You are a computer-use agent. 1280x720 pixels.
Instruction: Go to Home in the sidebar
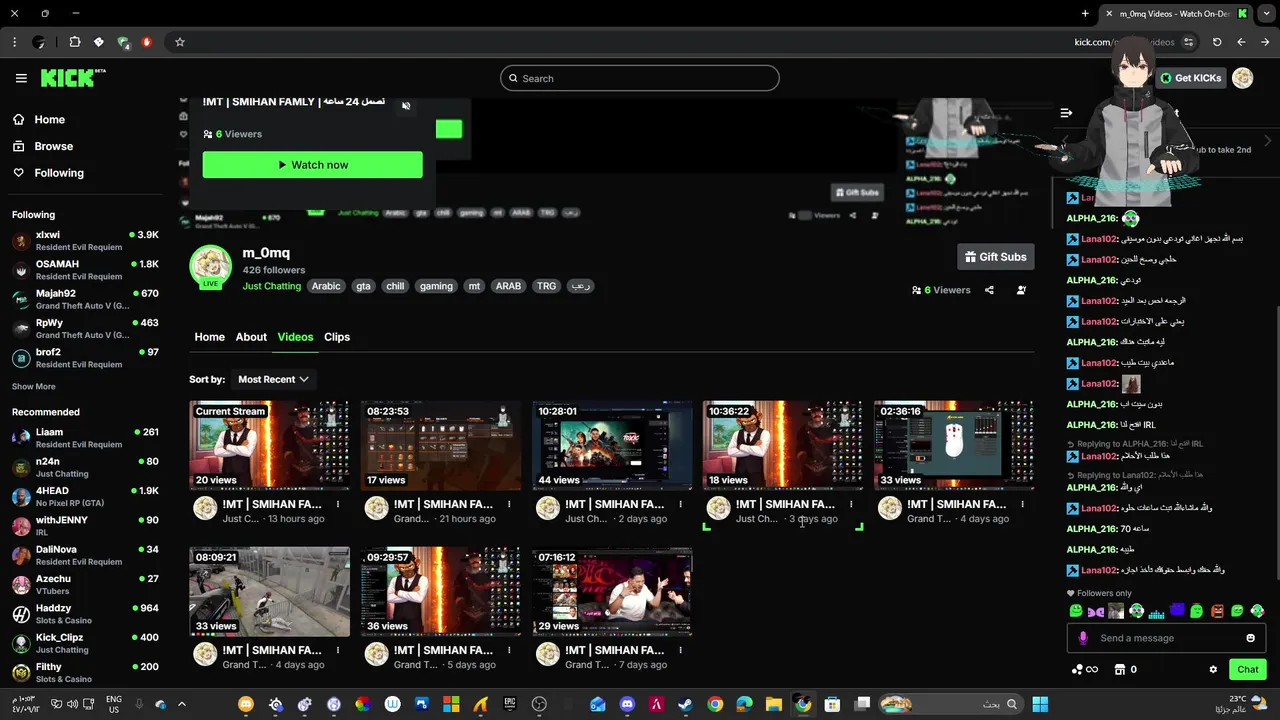[x=39, y=119]
